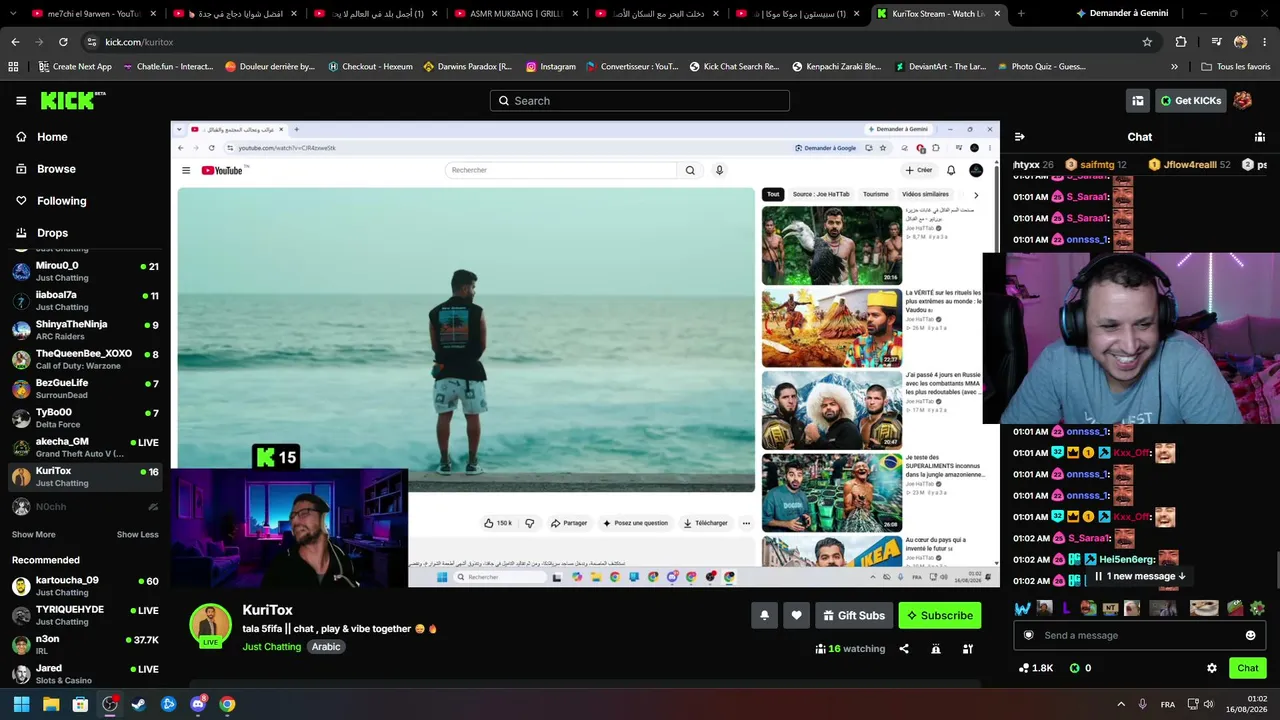
Task: Go to Home in Kick sidebar
Action: click(52, 137)
